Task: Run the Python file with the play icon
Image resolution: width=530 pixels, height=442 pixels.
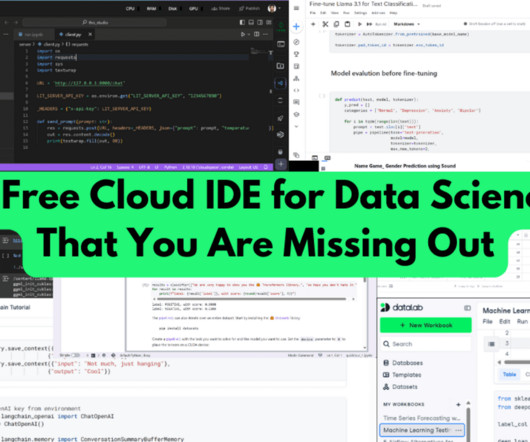Action: click(243, 34)
